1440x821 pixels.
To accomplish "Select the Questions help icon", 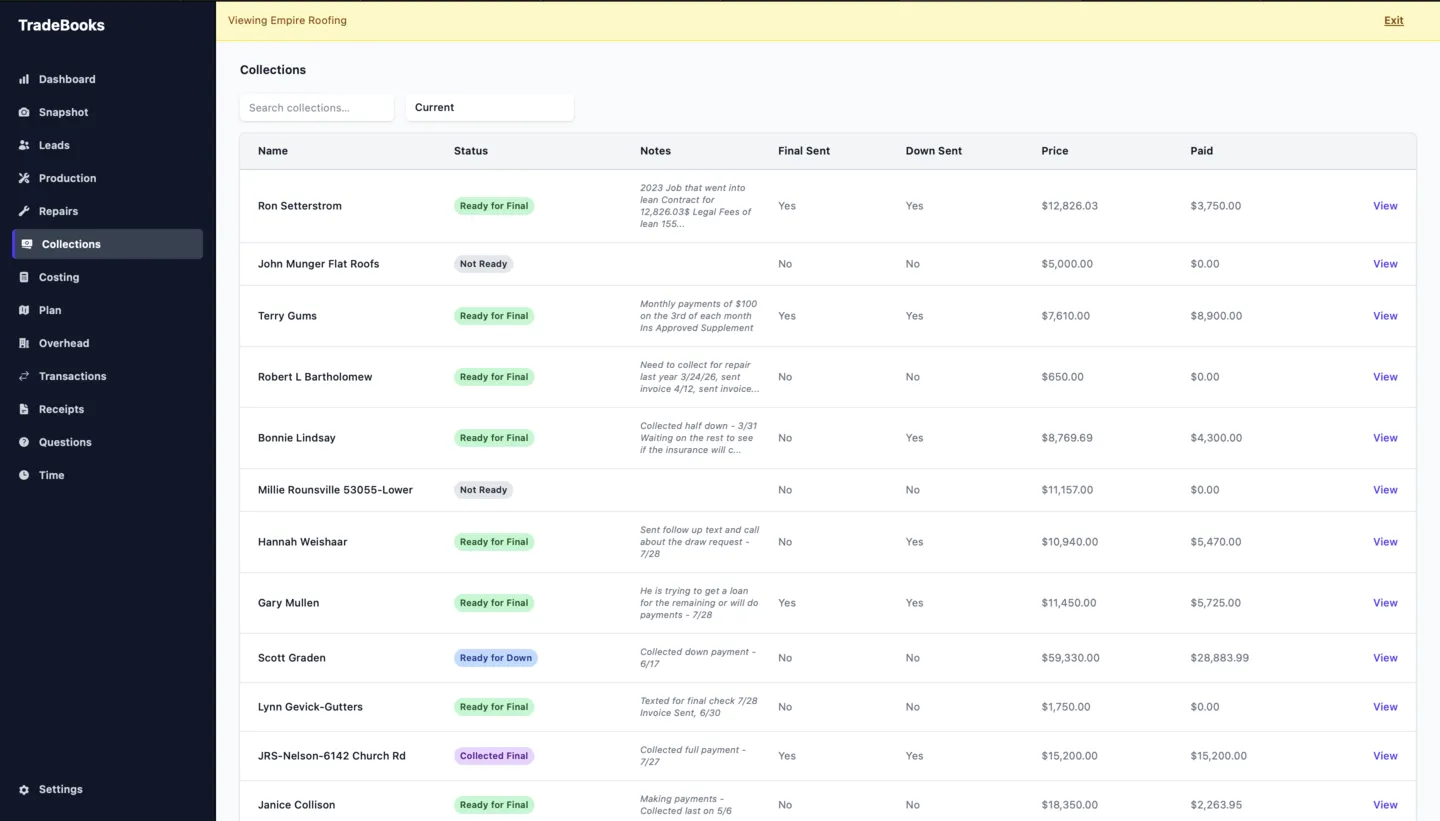I will click(24, 442).
